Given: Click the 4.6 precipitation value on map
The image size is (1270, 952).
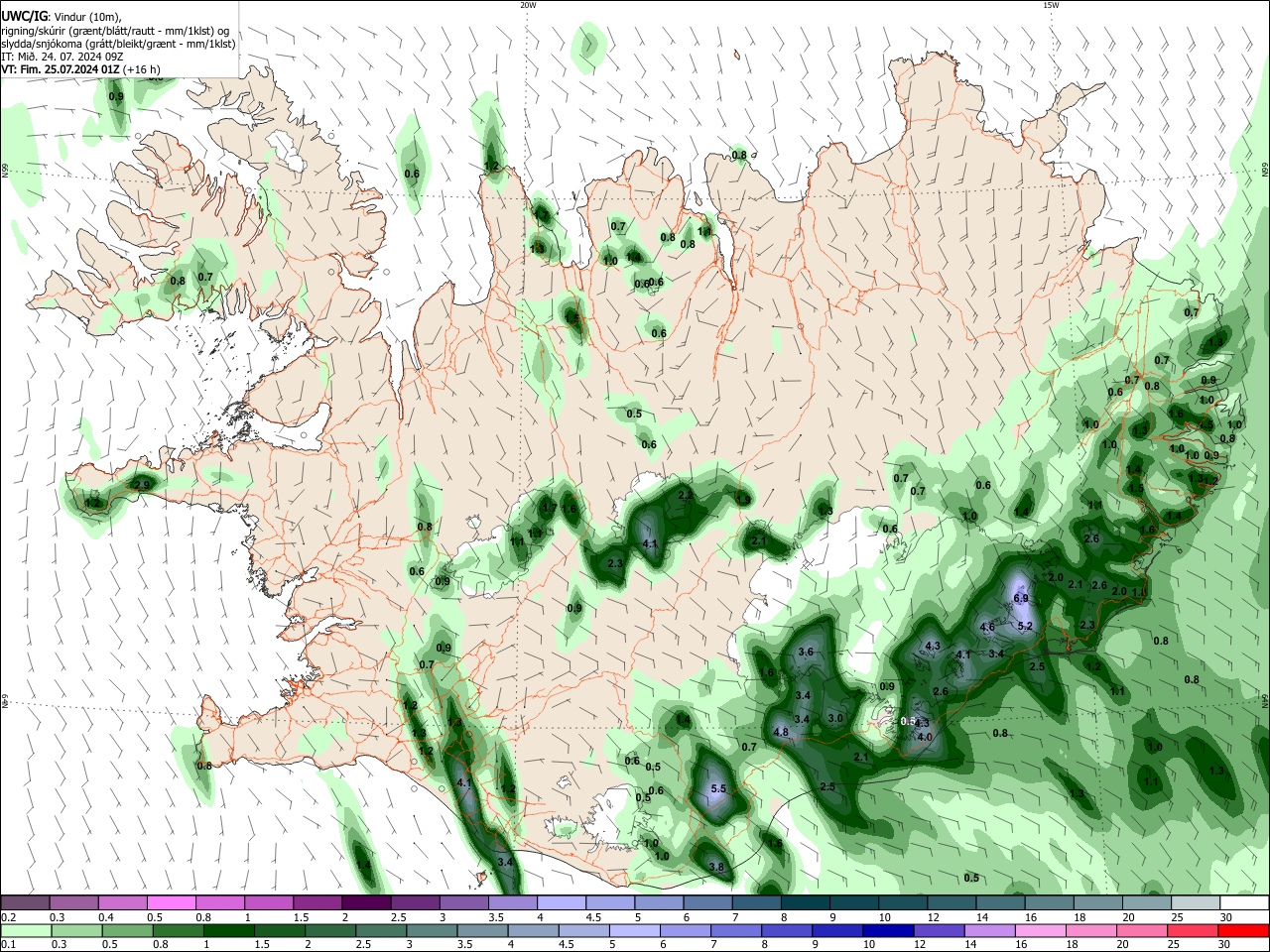Looking at the screenshot, I should 987,627.
